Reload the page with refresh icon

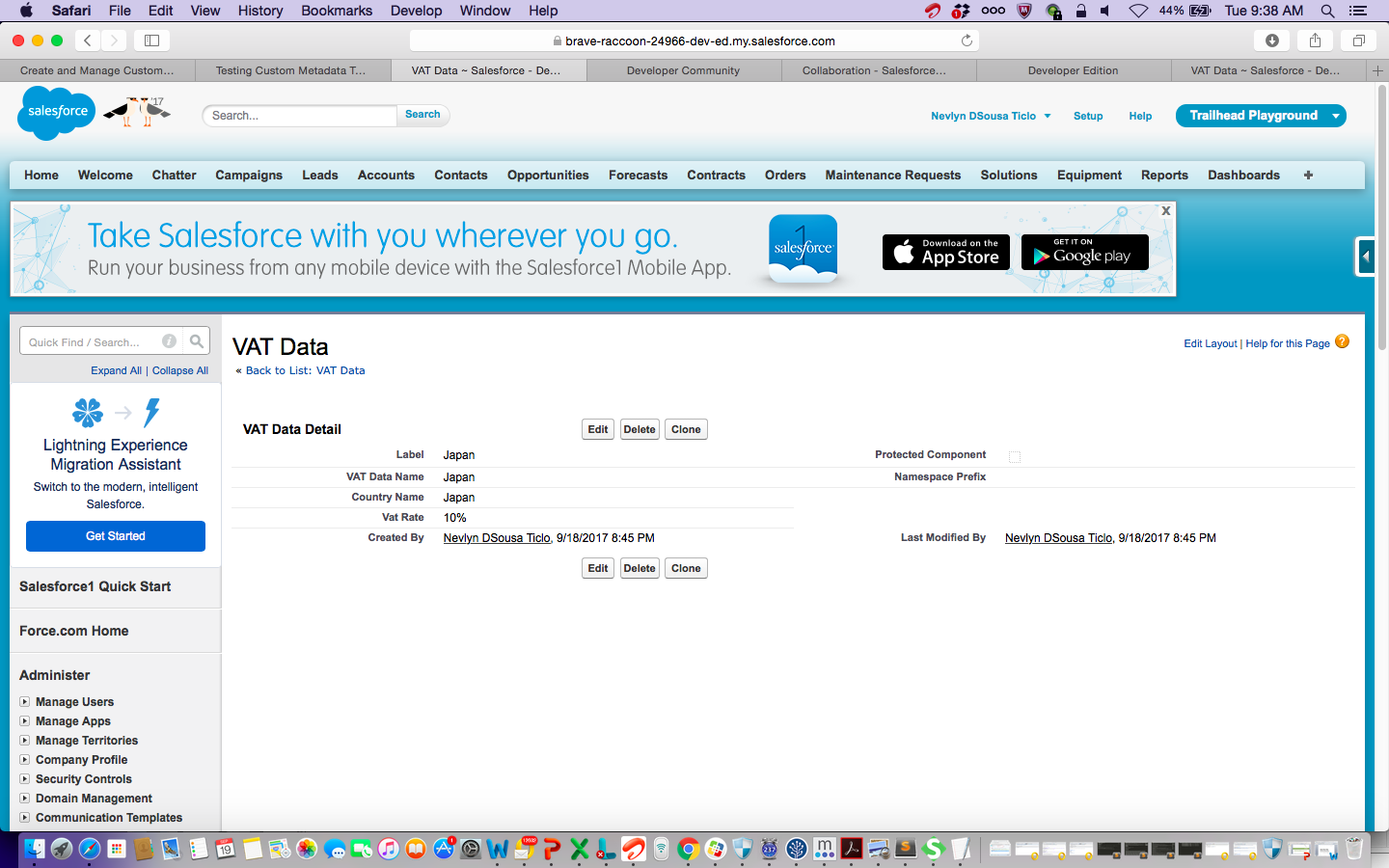click(967, 41)
